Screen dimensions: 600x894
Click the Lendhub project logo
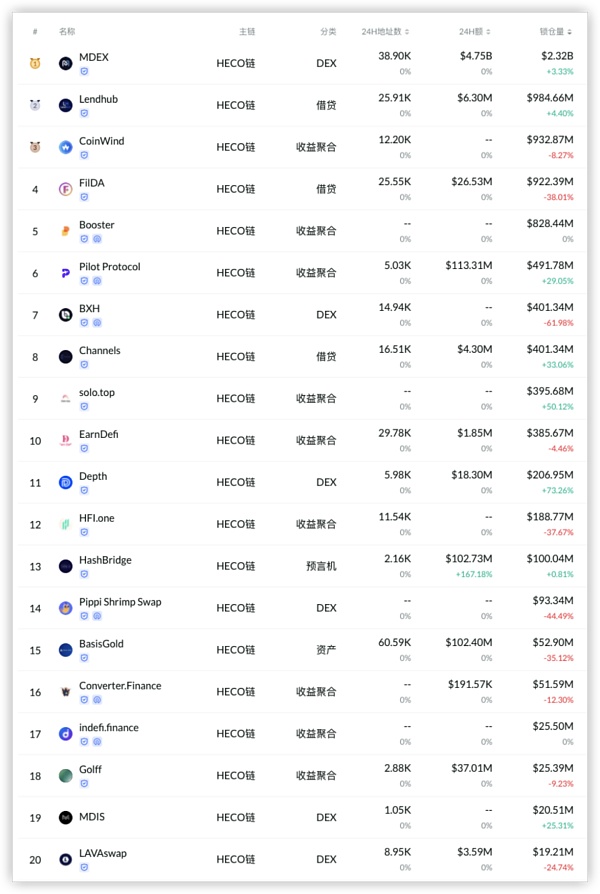coord(66,105)
